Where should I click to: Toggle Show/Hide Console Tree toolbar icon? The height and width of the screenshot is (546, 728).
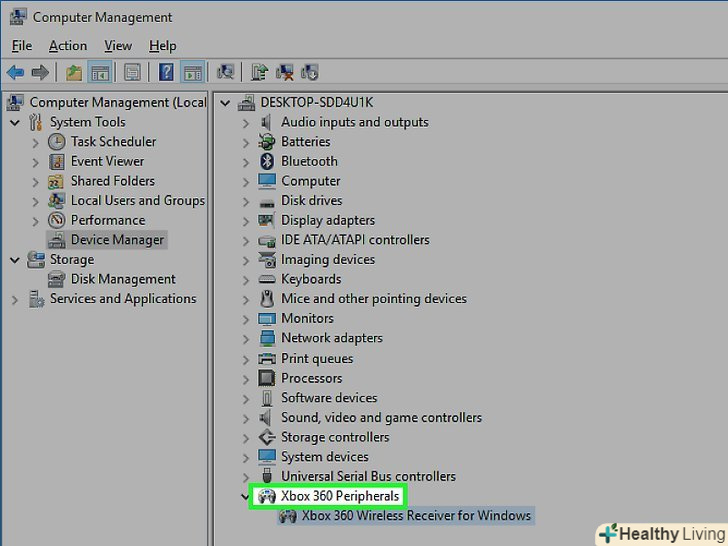coord(100,72)
